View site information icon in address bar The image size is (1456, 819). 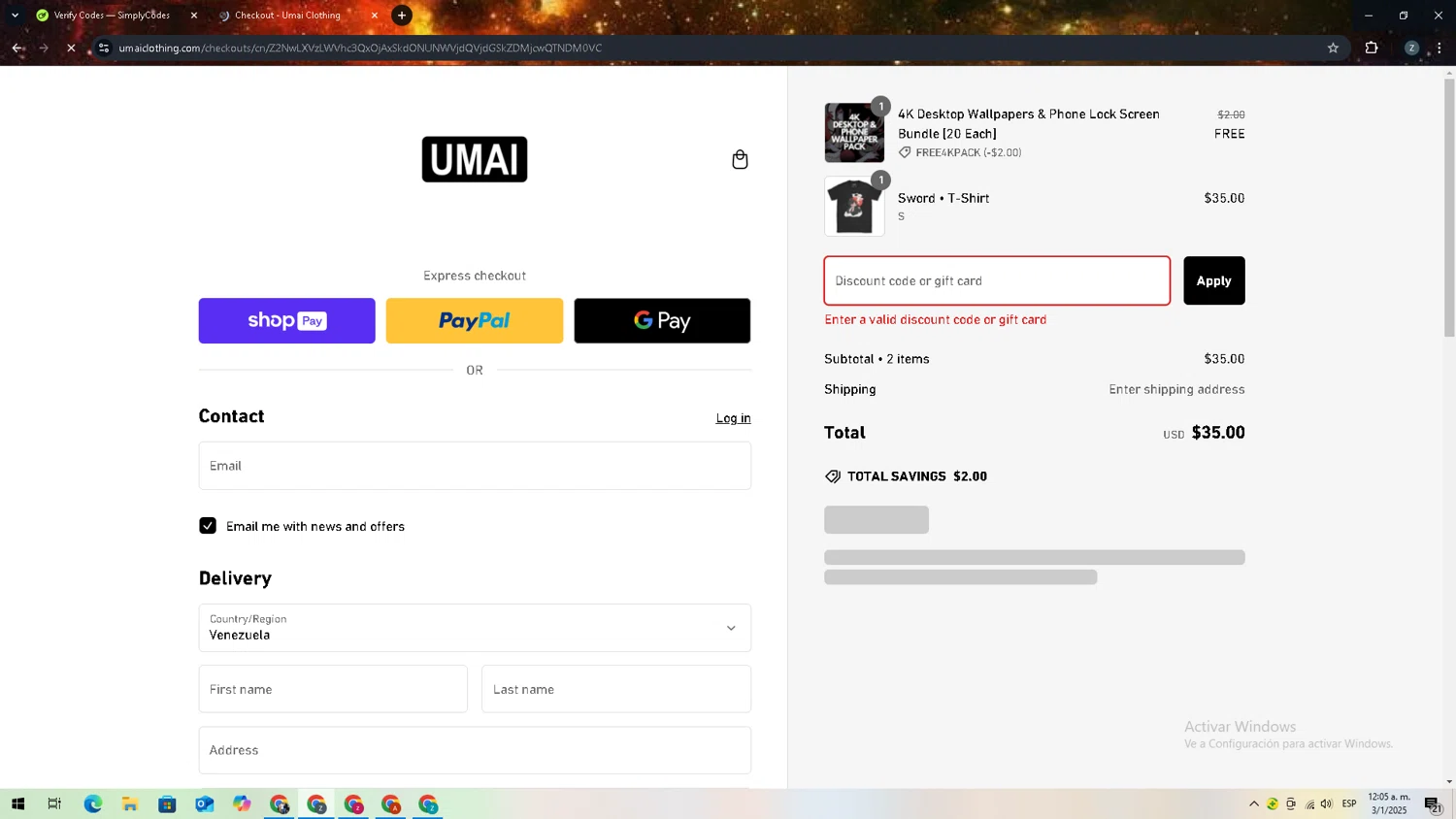coord(104,48)
